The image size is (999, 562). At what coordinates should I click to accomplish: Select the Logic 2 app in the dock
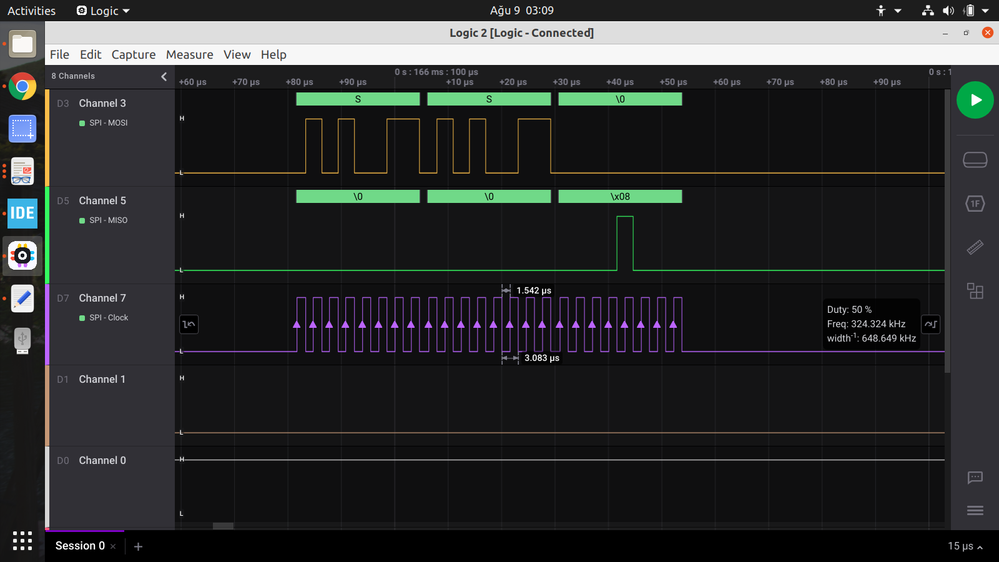pyautogui.click(x=22, y=256)
